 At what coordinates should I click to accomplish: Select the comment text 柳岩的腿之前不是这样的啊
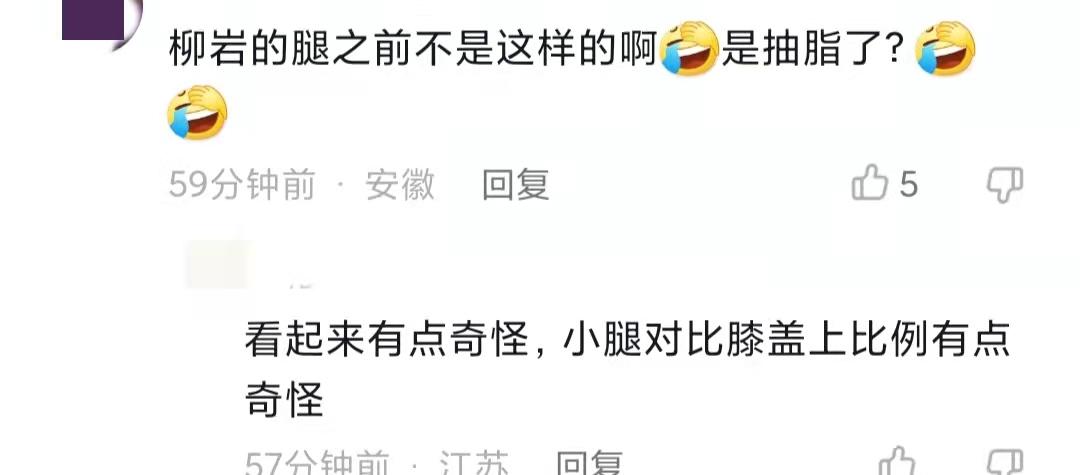pos(413,48)
